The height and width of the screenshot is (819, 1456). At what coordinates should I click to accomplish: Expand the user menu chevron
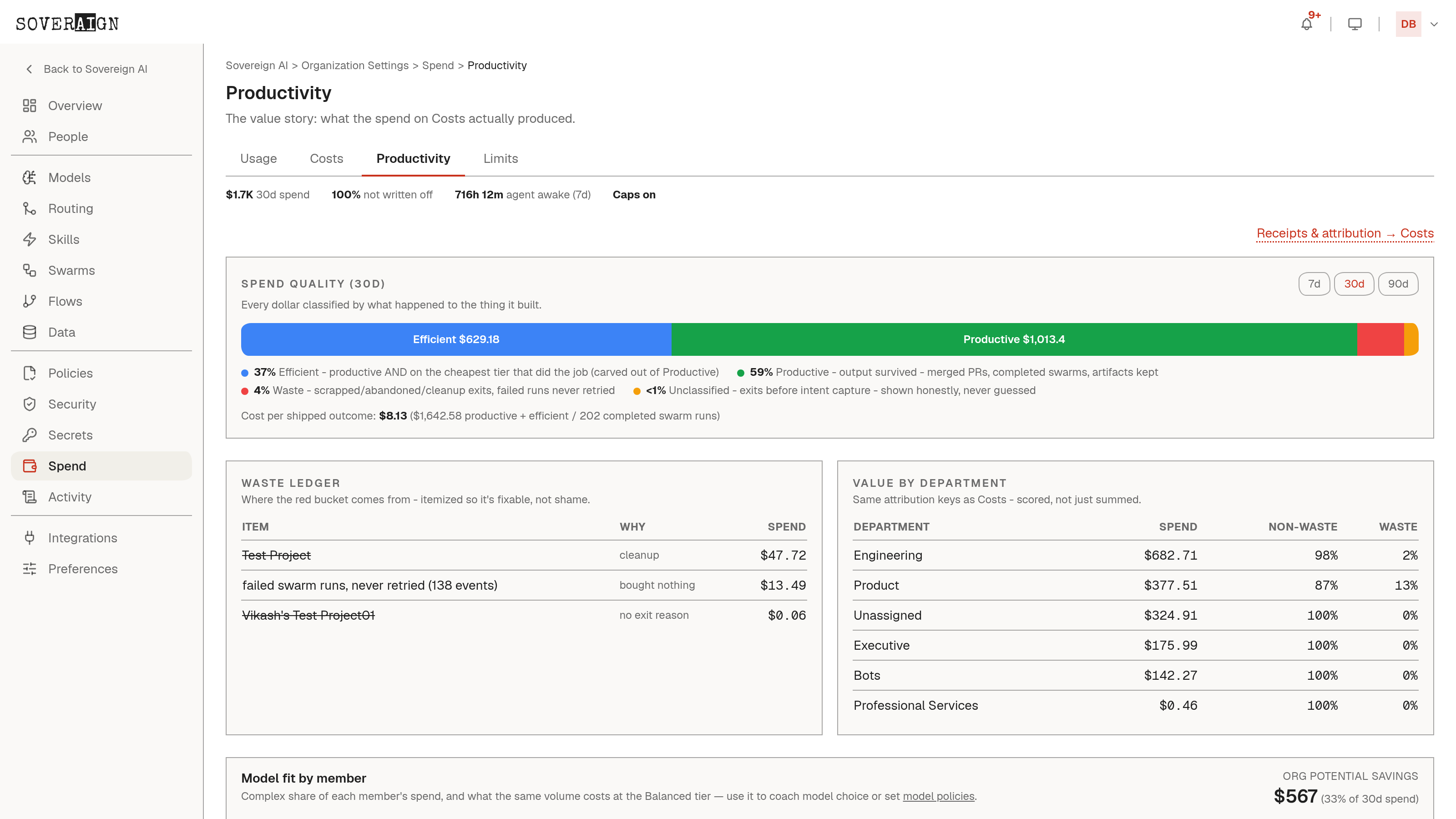coord(1434,24)
